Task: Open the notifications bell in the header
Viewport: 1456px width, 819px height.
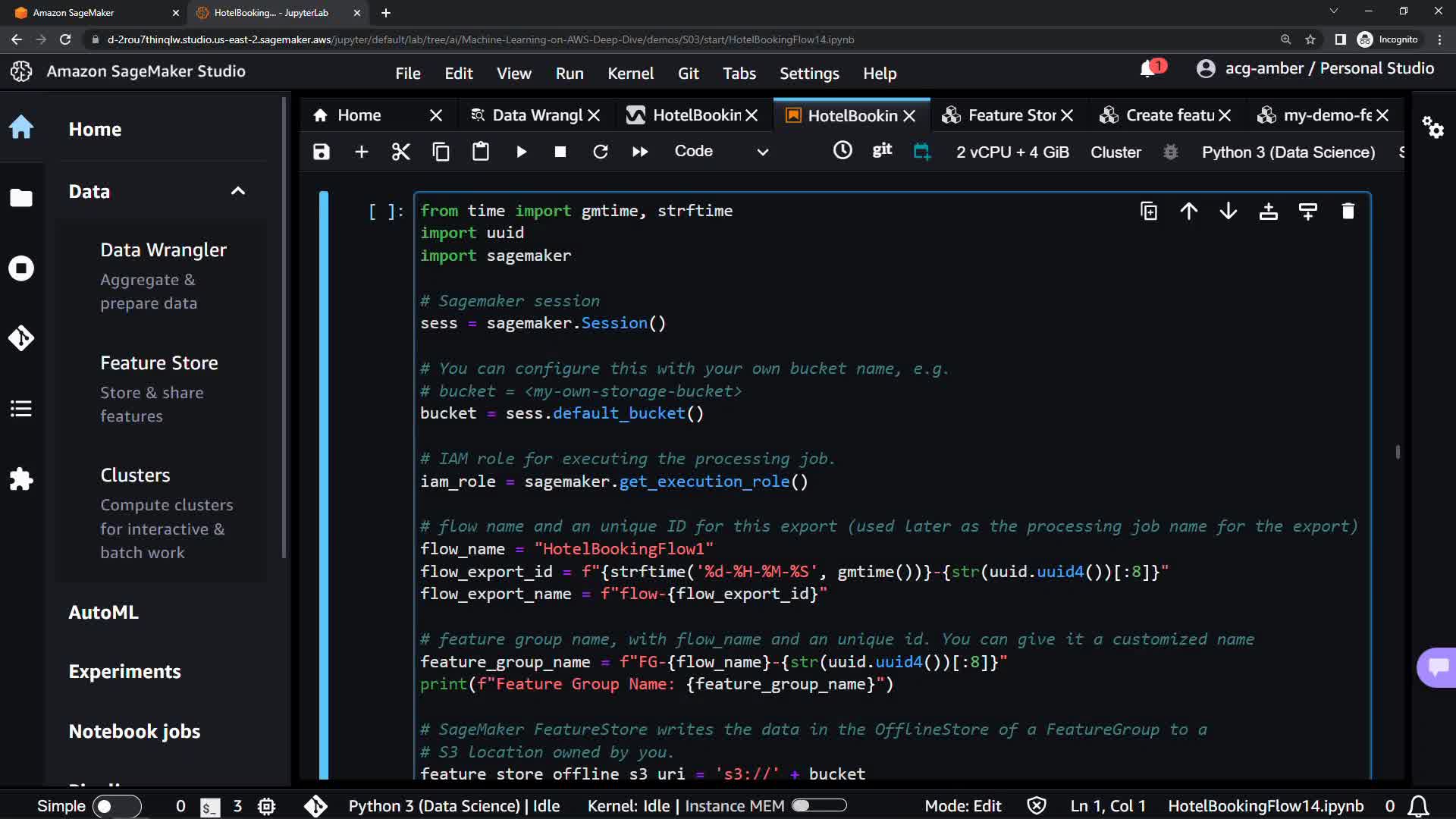Action: click(x=1148, y=69)
